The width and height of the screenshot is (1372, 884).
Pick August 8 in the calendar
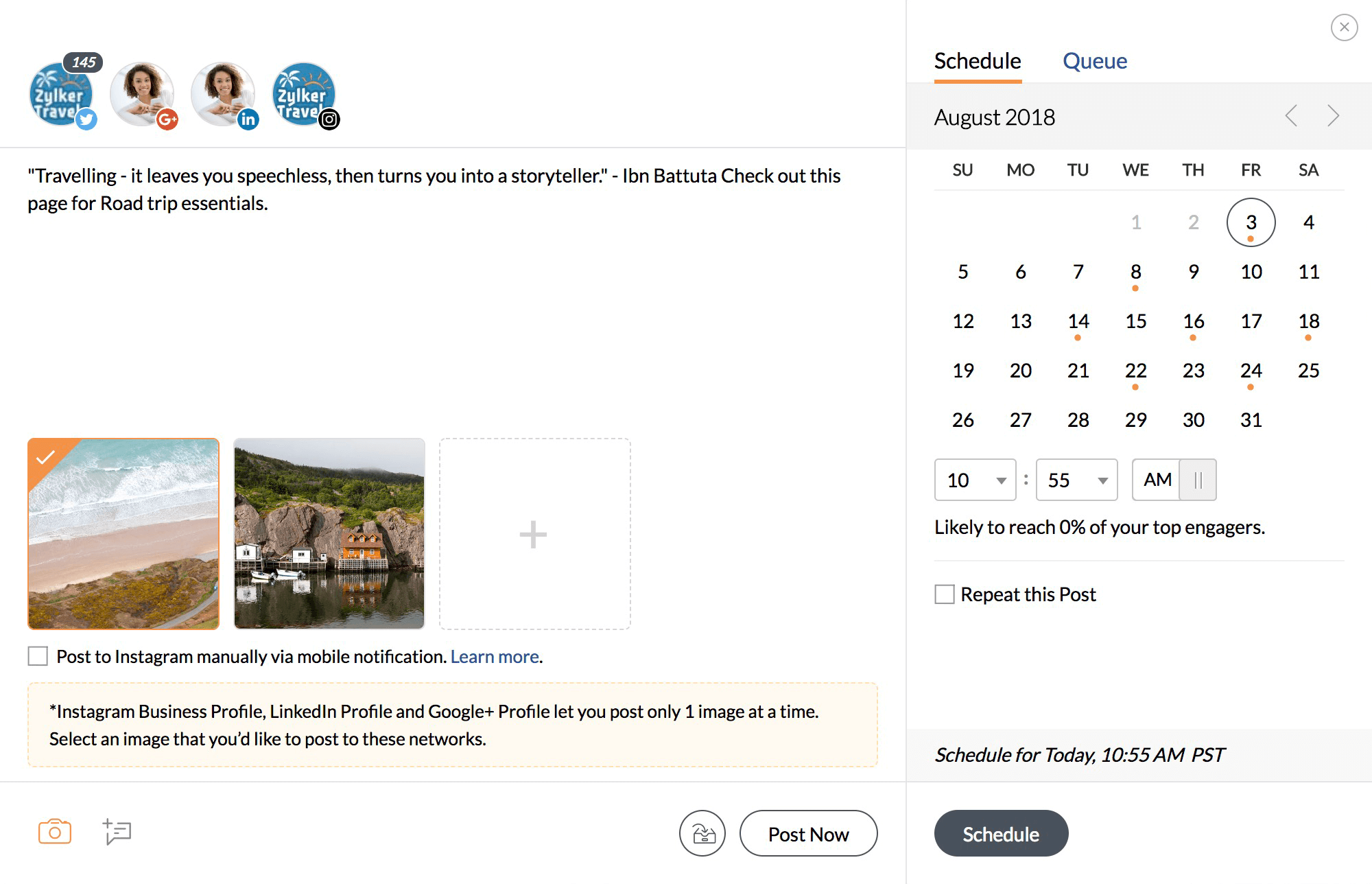1136,272
